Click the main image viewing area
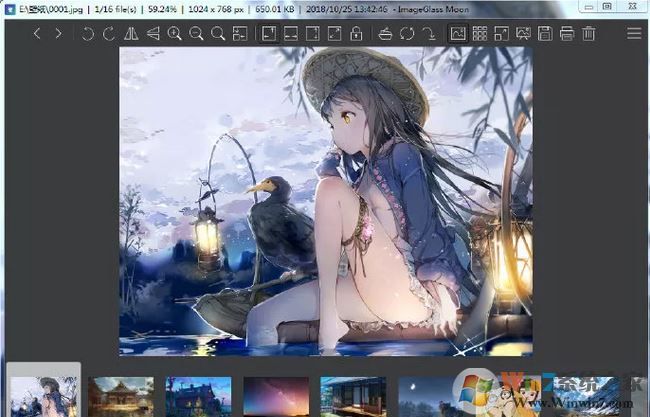This screenshot has height=417, width=650. [325, 200]
